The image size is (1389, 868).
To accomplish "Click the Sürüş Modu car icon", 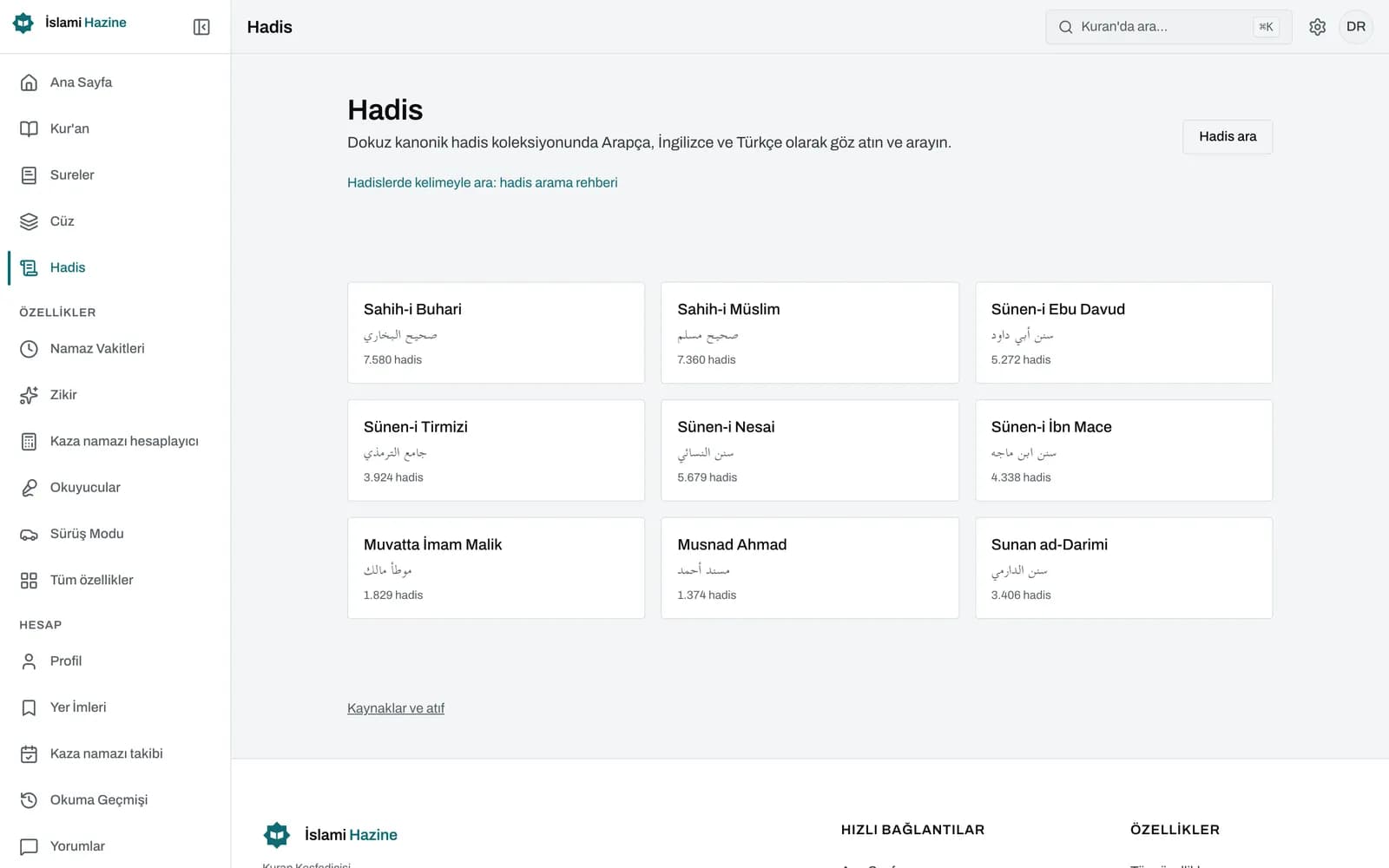I will (29, 534).
